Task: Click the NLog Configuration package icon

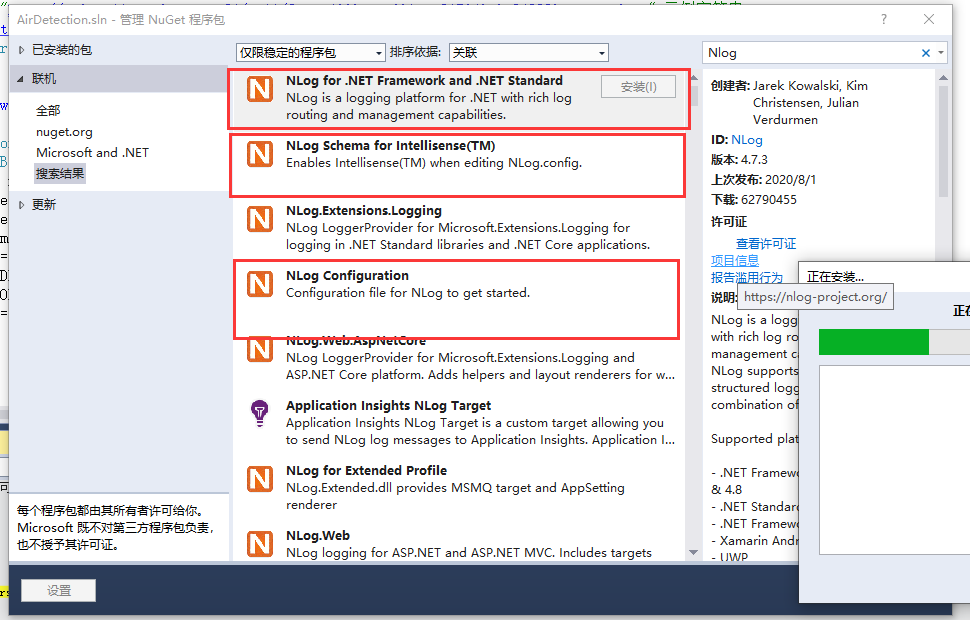Action: [x=260, y=284]
